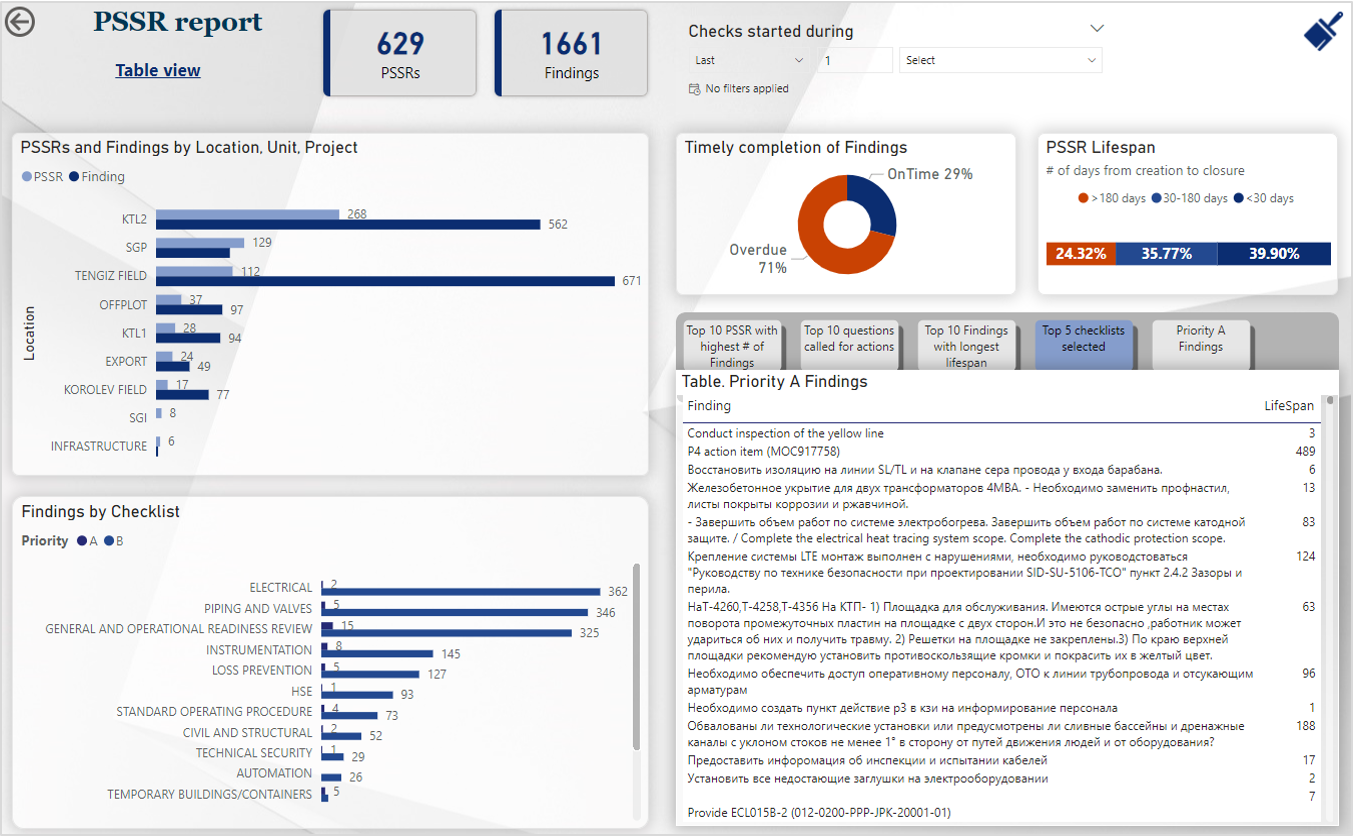Click the Priority A Findings table scrollbar
The height and width of the screenshot is (837, 1353).
coord(1330,402)
